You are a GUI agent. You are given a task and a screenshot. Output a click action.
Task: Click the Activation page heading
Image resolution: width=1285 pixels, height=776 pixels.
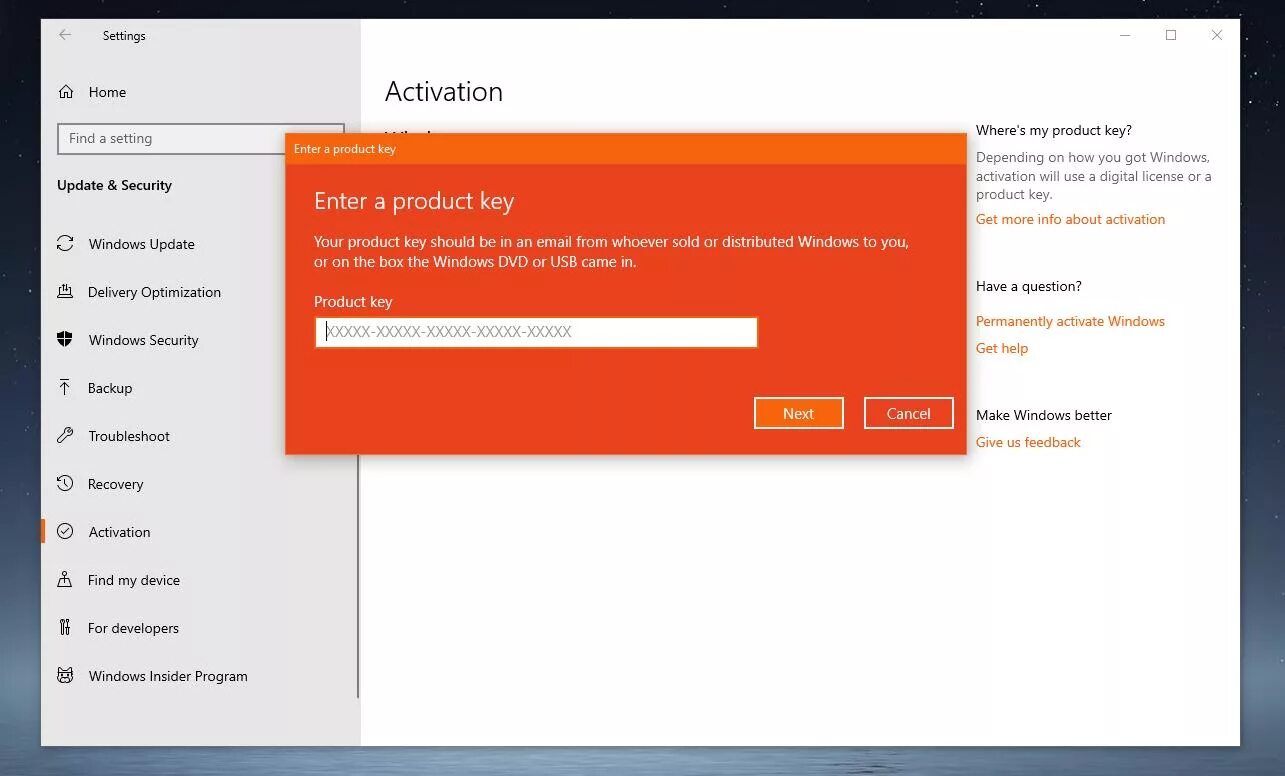click(x=444, y=92)
